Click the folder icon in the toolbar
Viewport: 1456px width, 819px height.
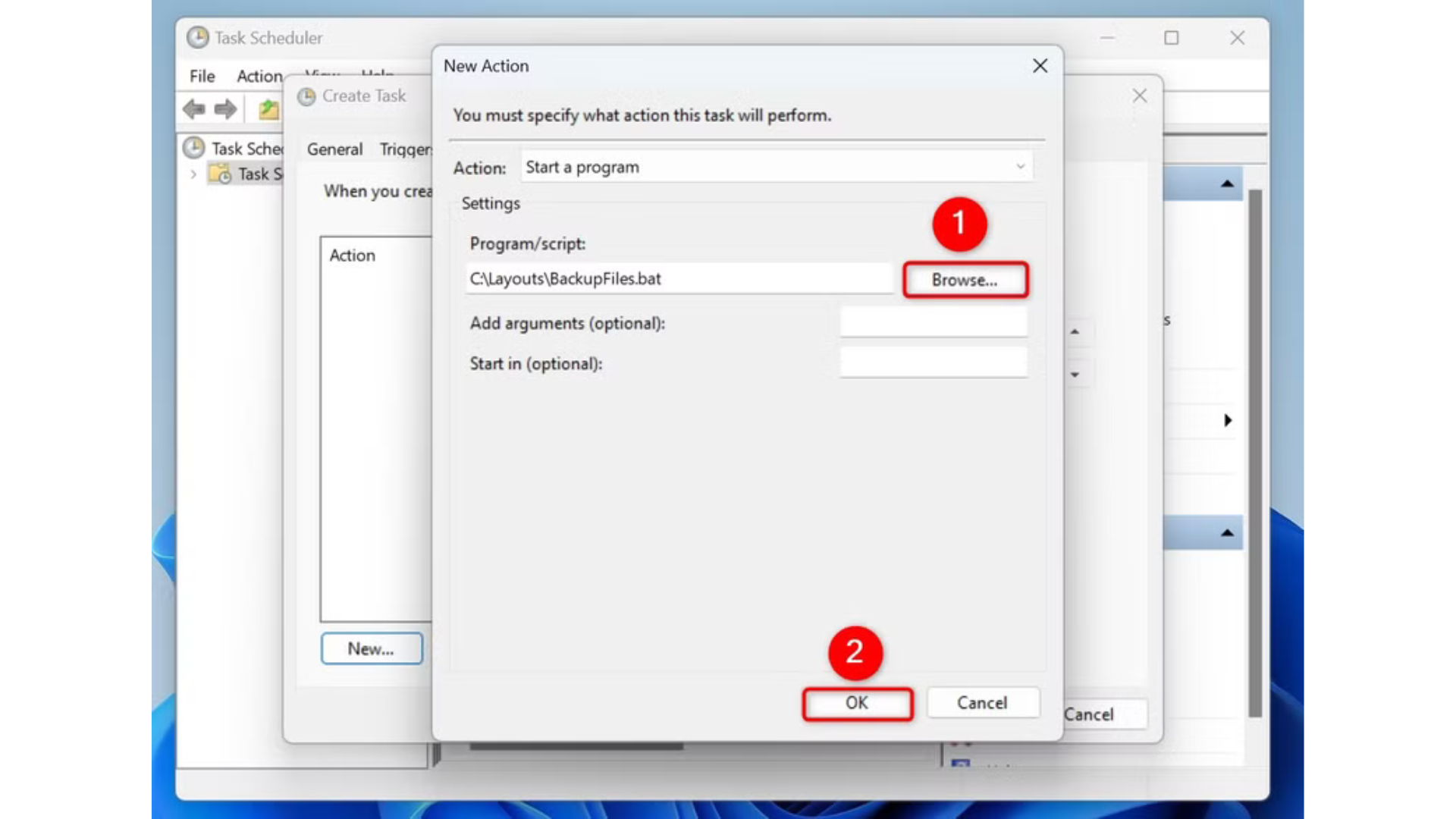pyautogui.click(x=267, y=109)
